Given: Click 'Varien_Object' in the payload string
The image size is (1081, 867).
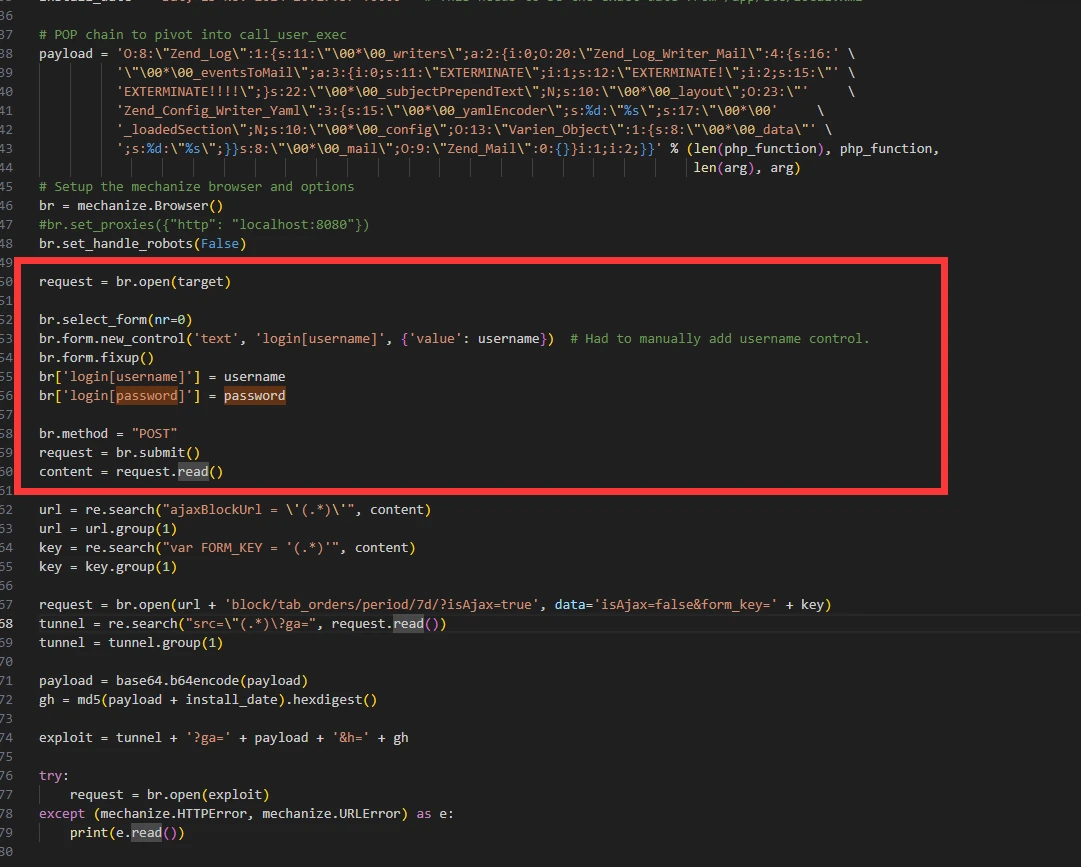Looking at the screenshot, I should click(x=558, y=130).
